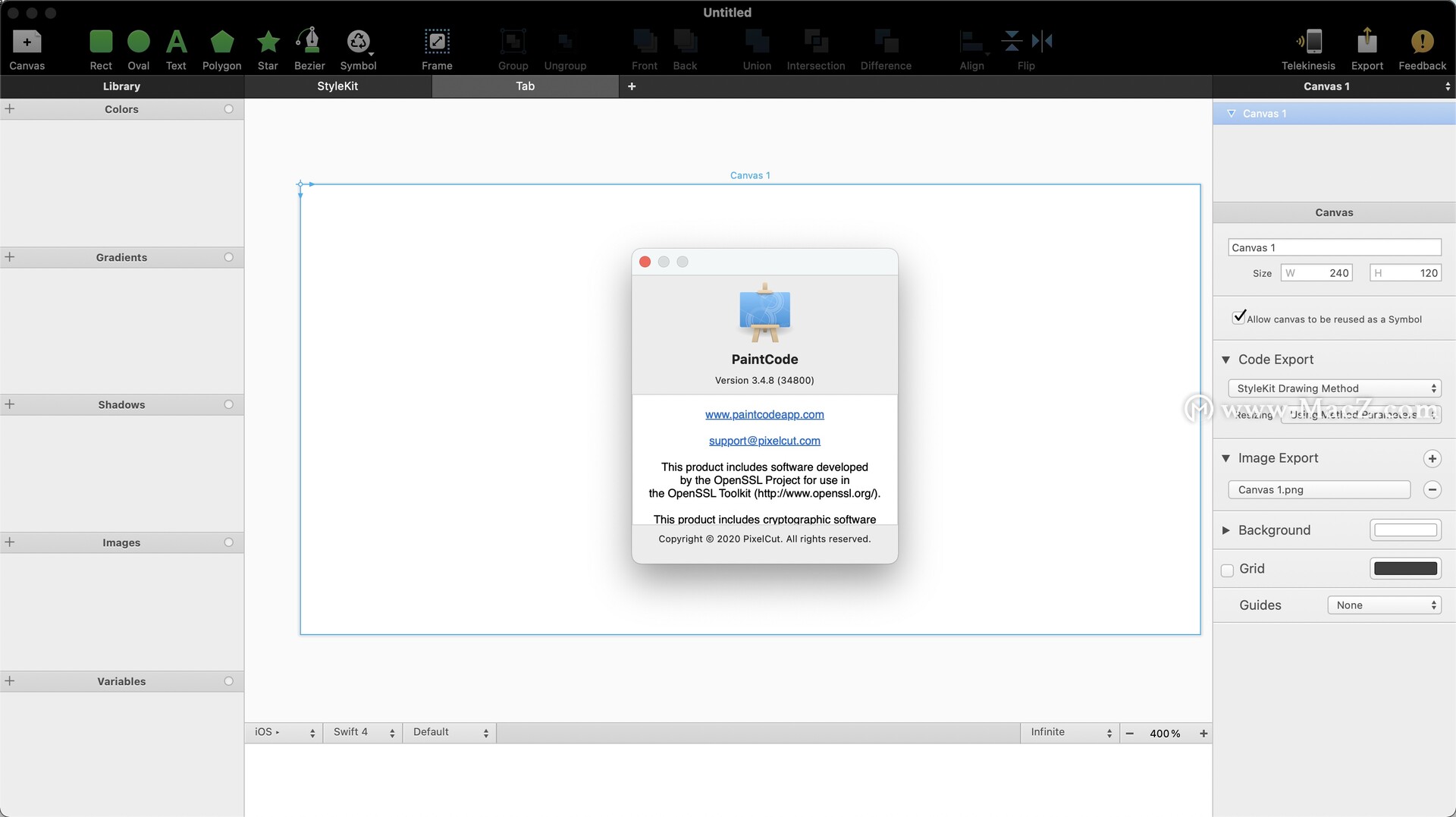
Task: Select the Rect shape tool
Action: coord(101,49)
